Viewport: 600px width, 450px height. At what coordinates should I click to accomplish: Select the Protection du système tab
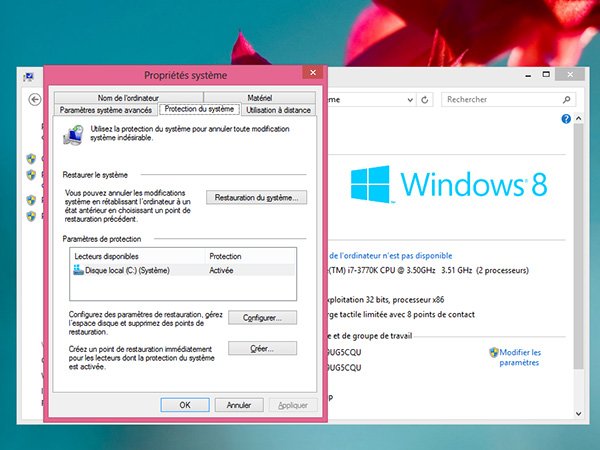click(199, 109)
